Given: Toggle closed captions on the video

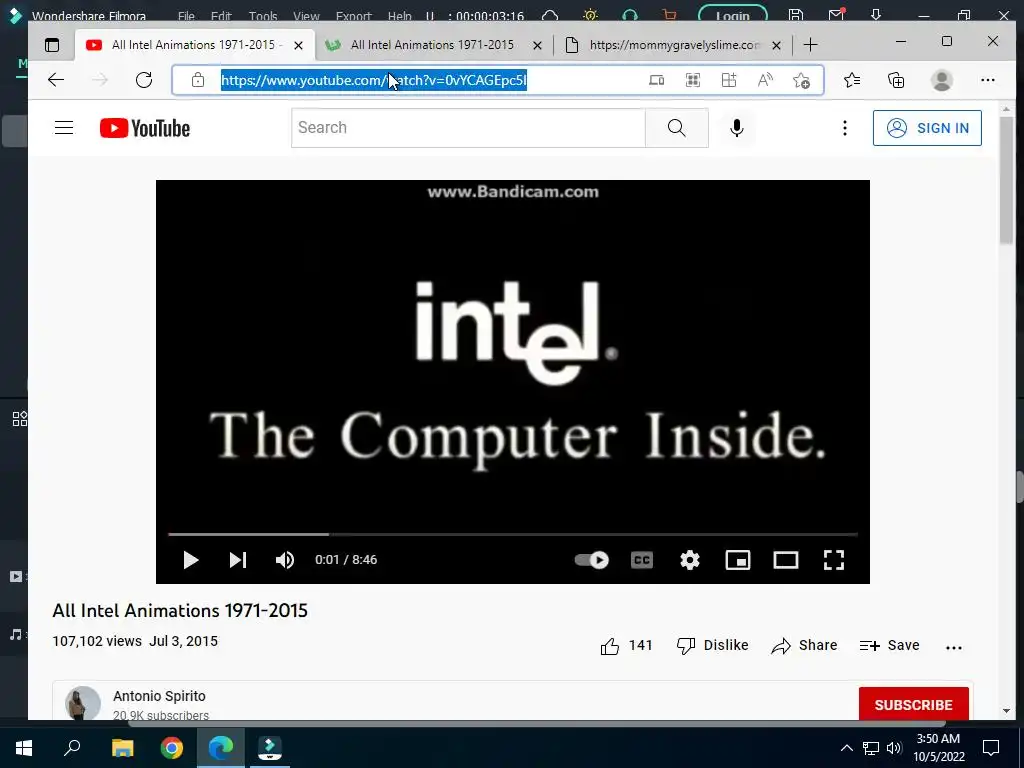Looking at the screenshot, I should (642, 560).
